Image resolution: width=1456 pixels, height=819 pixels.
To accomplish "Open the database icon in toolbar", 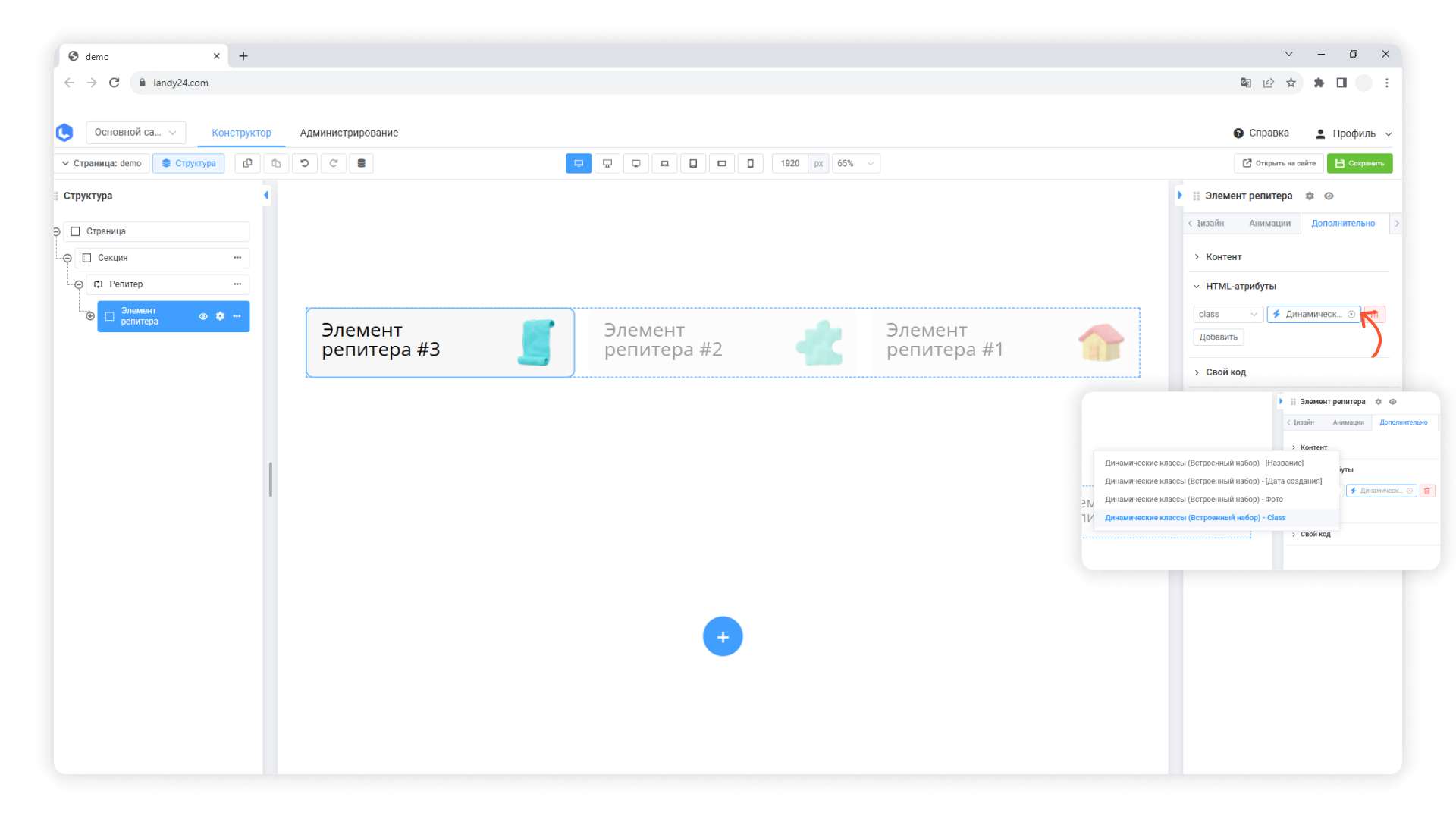I will 362,163.
